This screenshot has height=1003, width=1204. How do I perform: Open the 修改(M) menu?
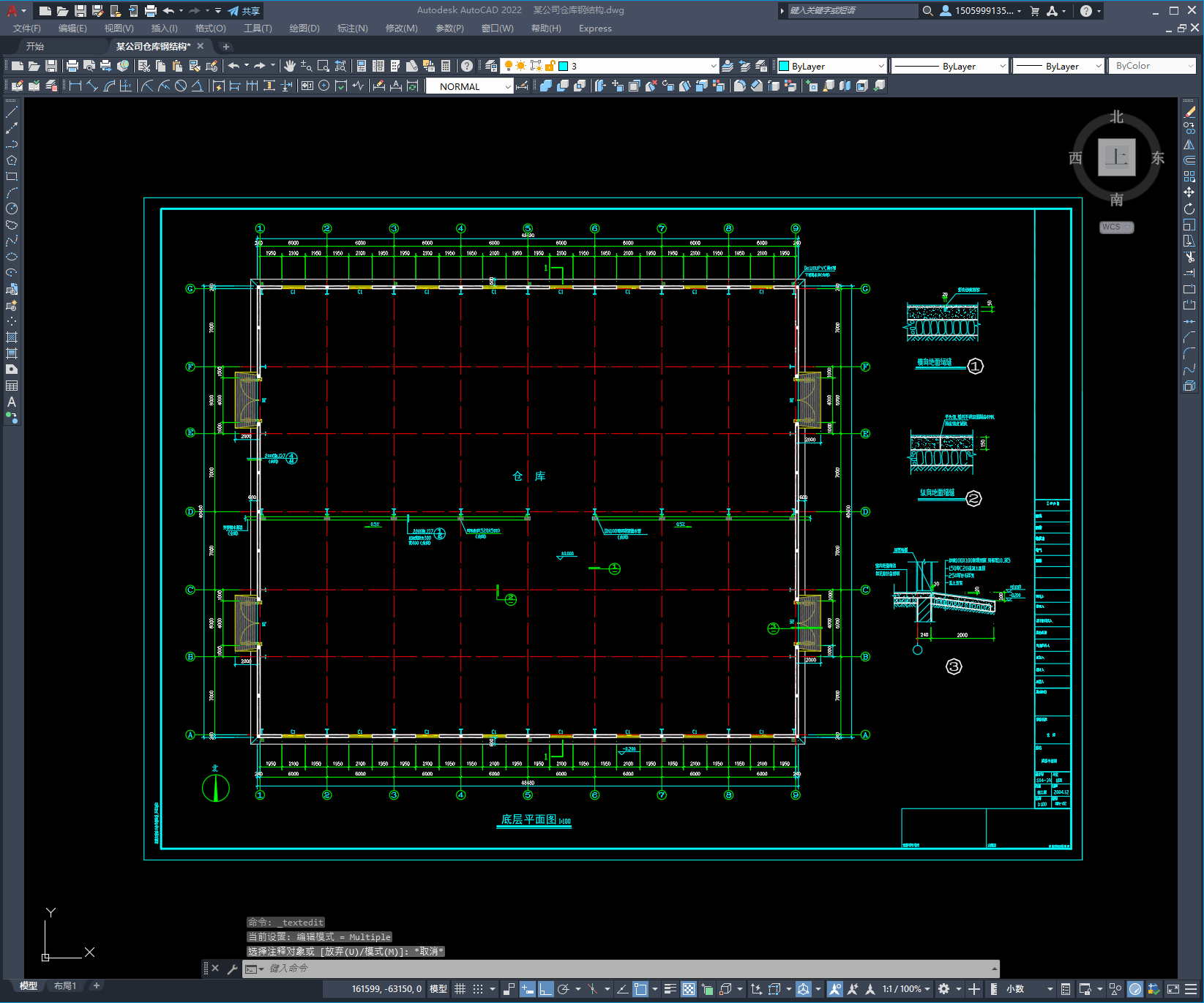click(x=401, y=29)
